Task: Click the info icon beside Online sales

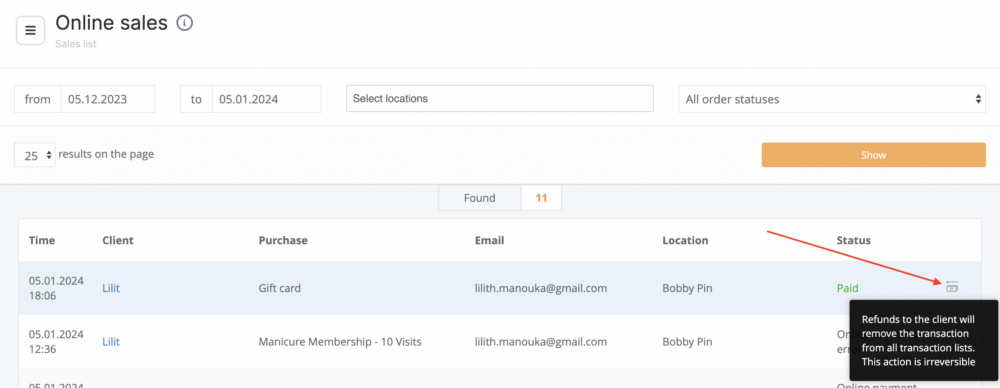Action: pos(184,23)
